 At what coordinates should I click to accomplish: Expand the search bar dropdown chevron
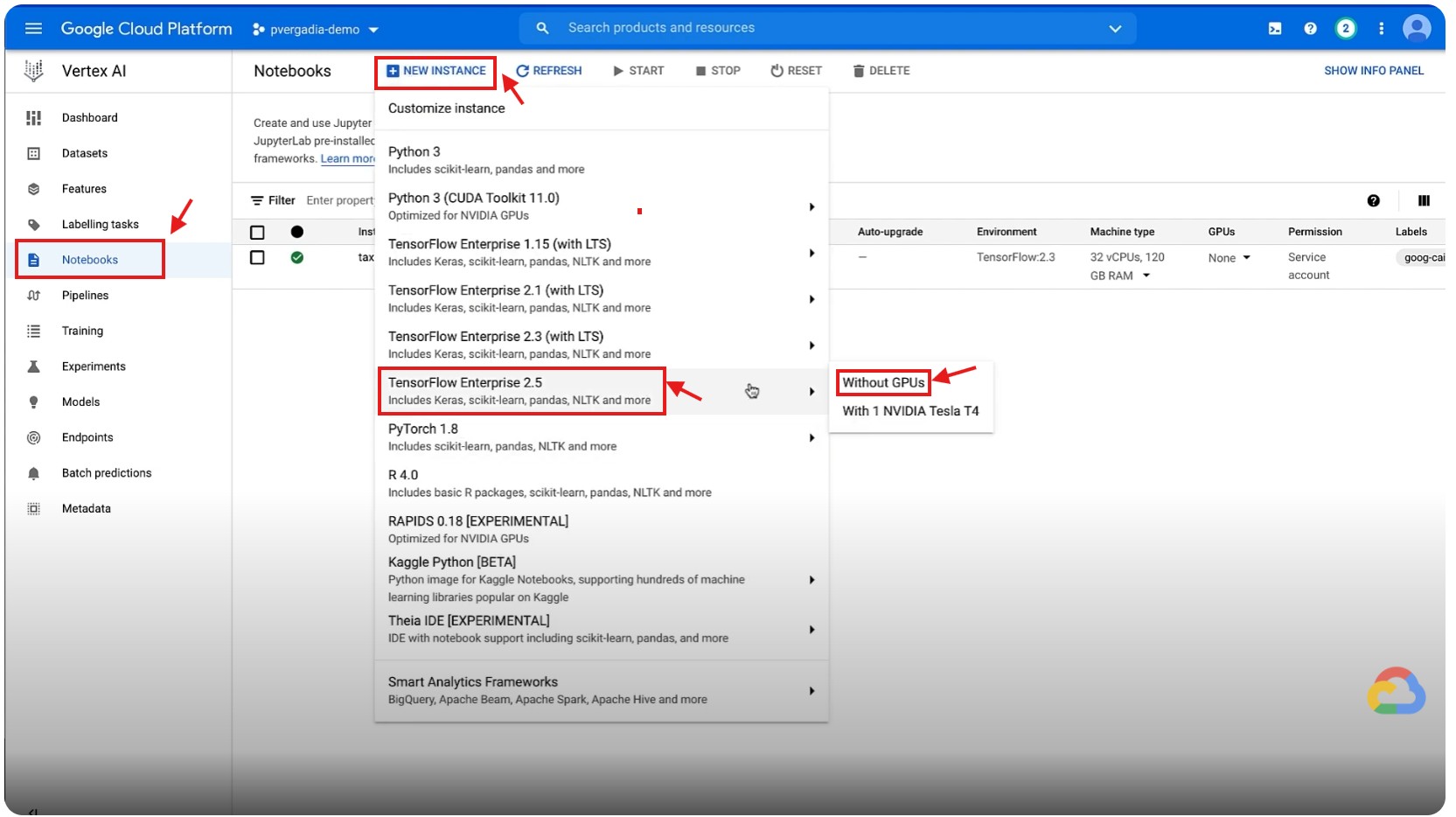1115,29
